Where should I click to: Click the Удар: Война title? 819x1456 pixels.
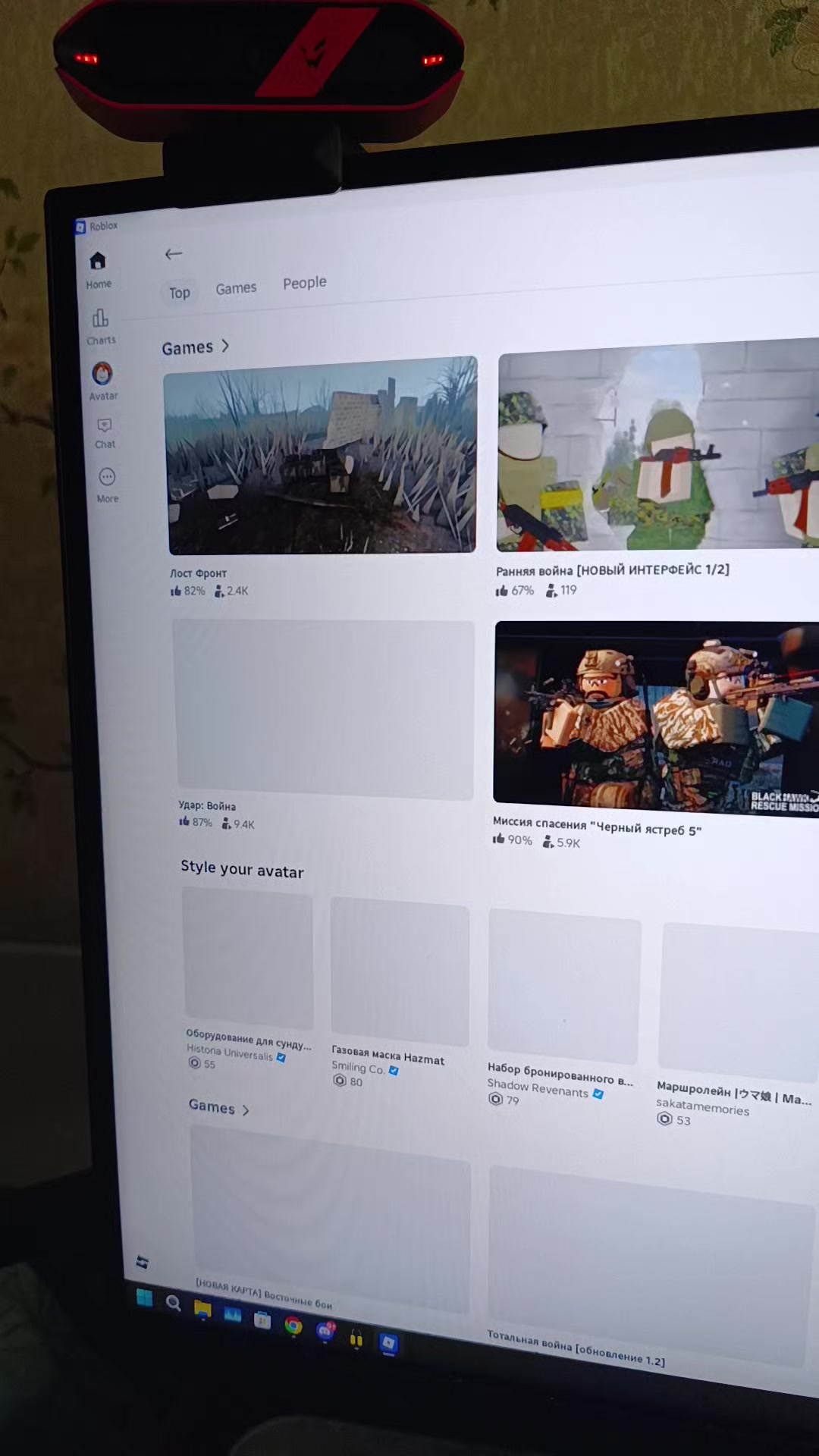[x=207, y=805]
